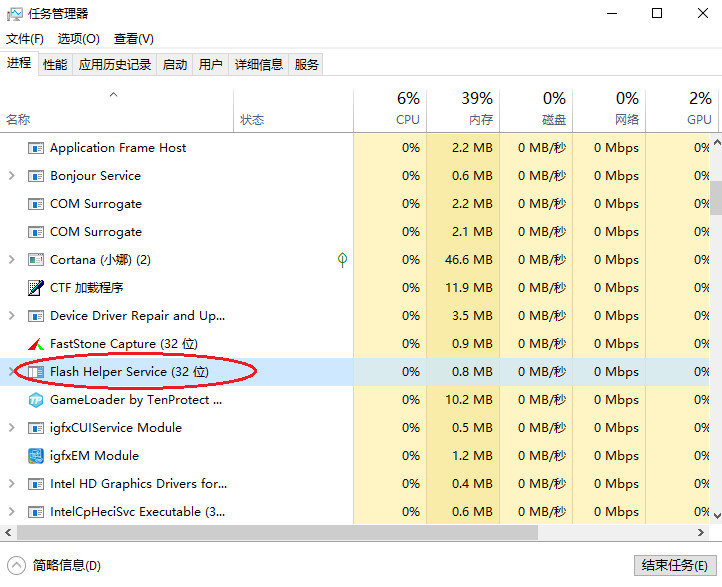Image resolution: width=722 pixels, height=587 pixels.
Task: Click the Bonjour Service process icon
Action: pyautogui.click(x=36, y=176)
